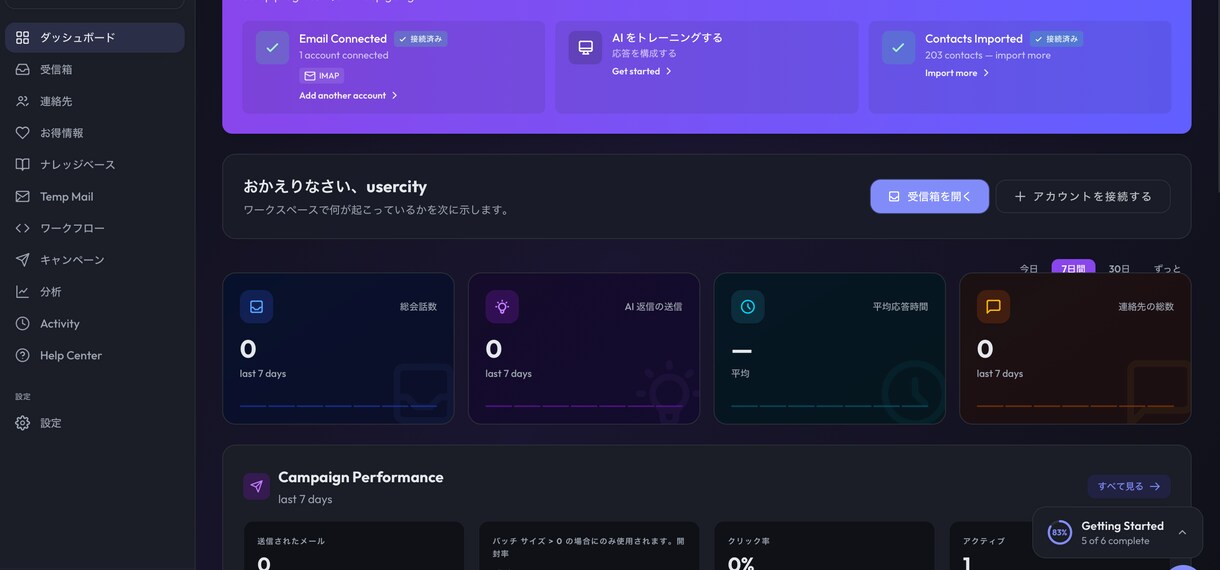The height and width of the screenshot is (570, 1220).
Task: Click 受信箱を開く button
Action: (x=929, y=197)
